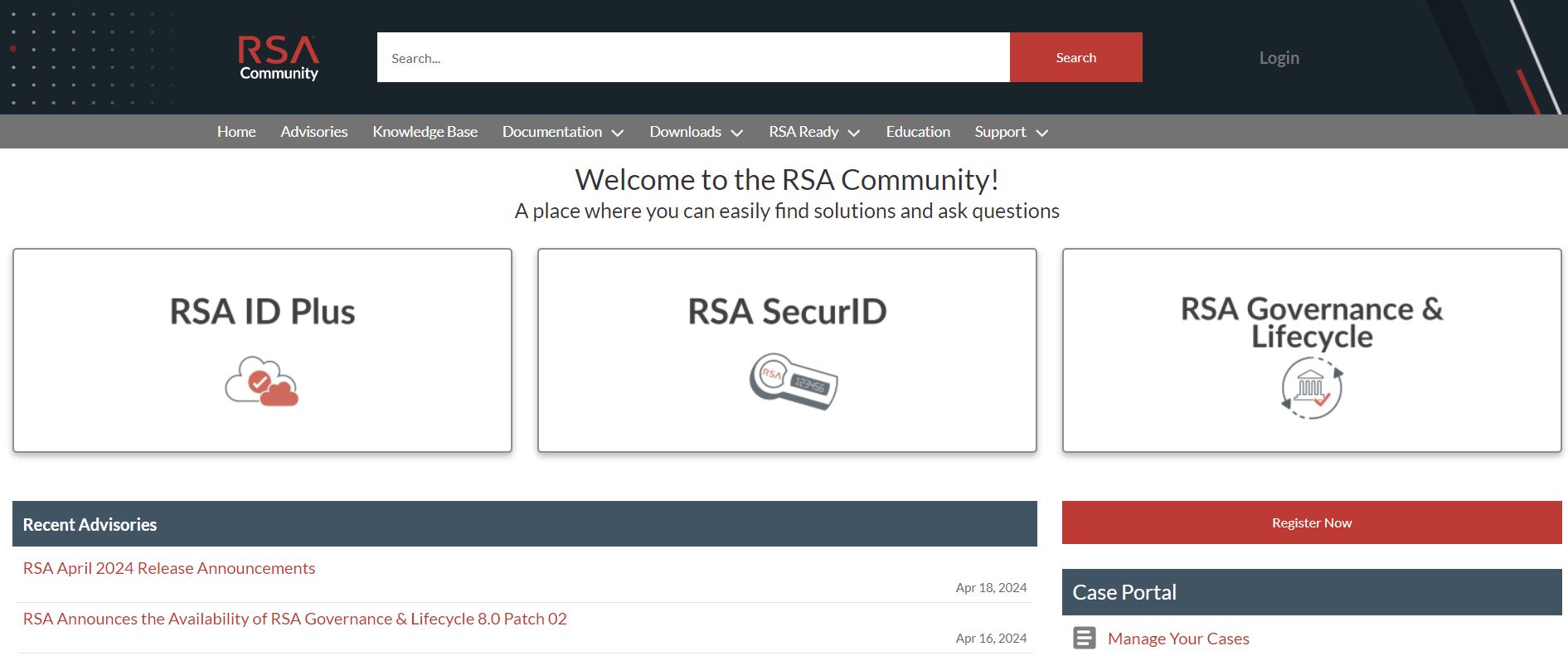Image resolution: width=1568 pixels, height=656 pixels.
Task: Open the Education menu item
Action: point(918,132)
